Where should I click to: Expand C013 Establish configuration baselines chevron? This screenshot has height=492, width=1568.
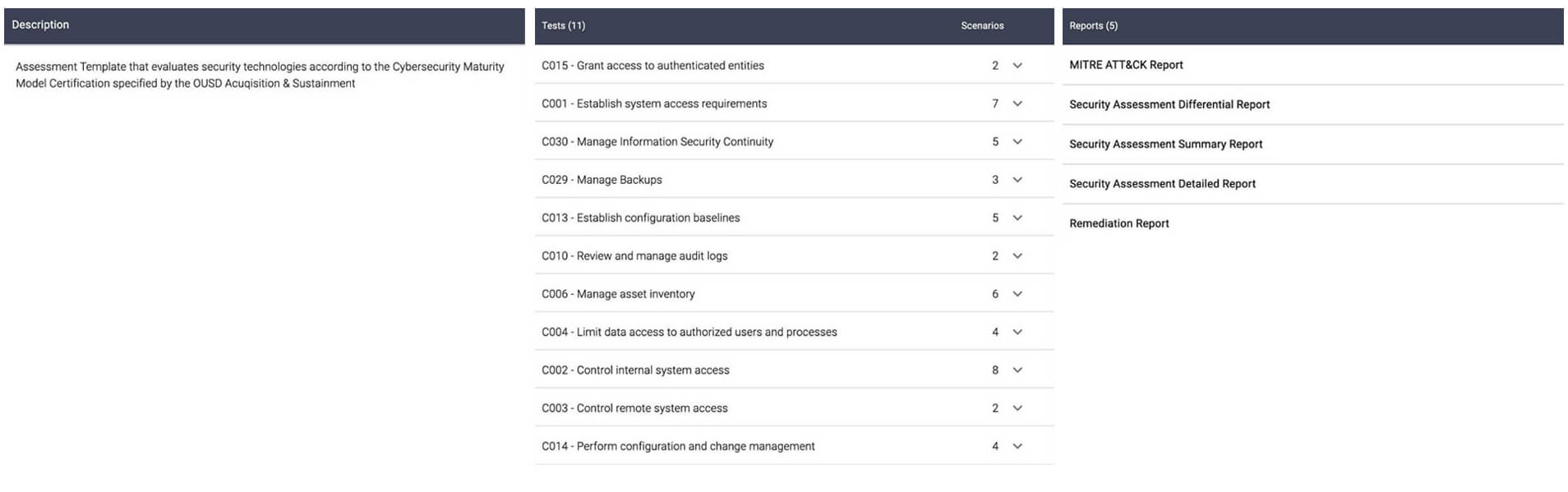[1017, 218]
